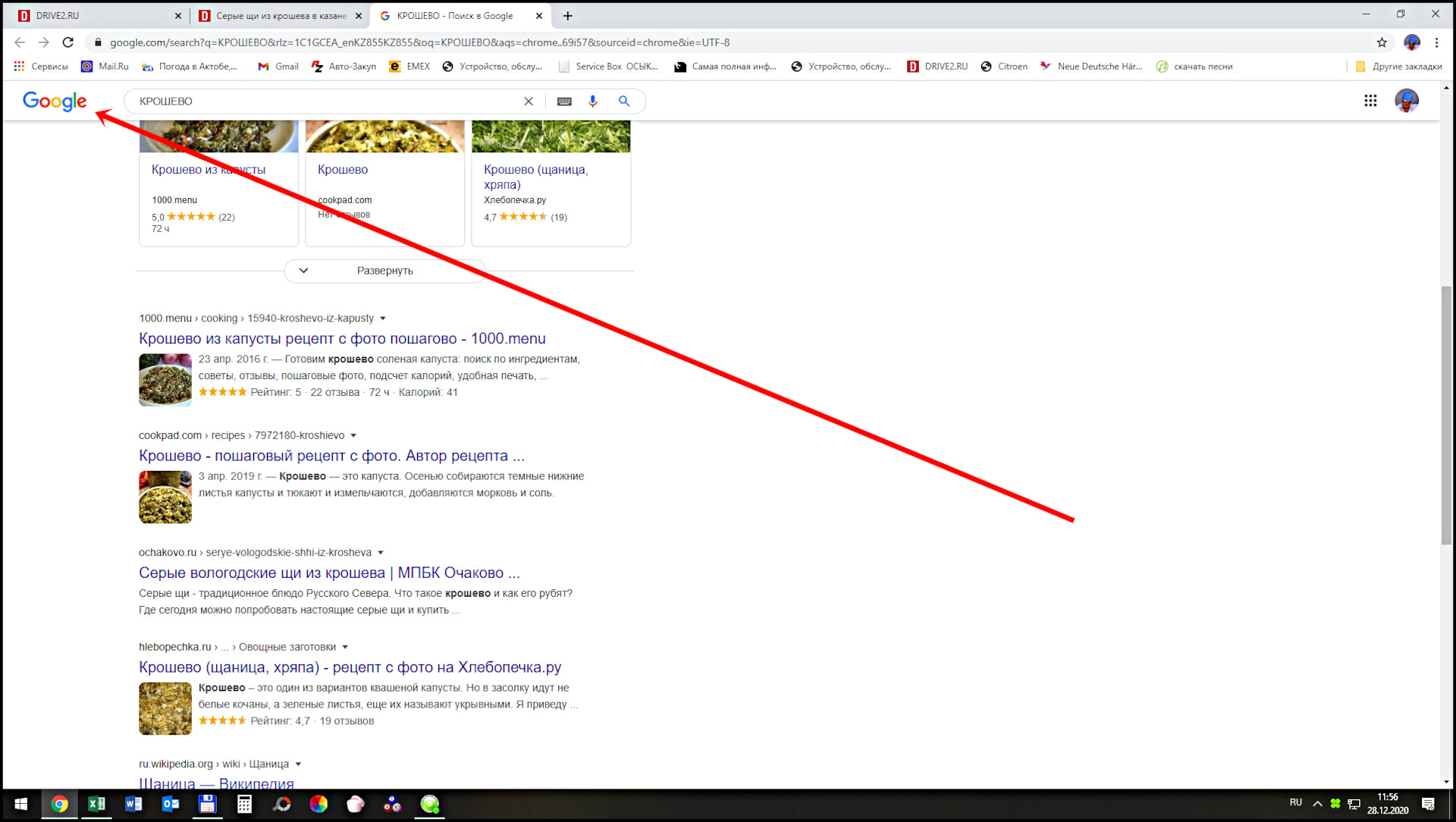1456x822 pixels.
Task: Click the page vertical scrollbar thumb
Action: [1446, 415]
